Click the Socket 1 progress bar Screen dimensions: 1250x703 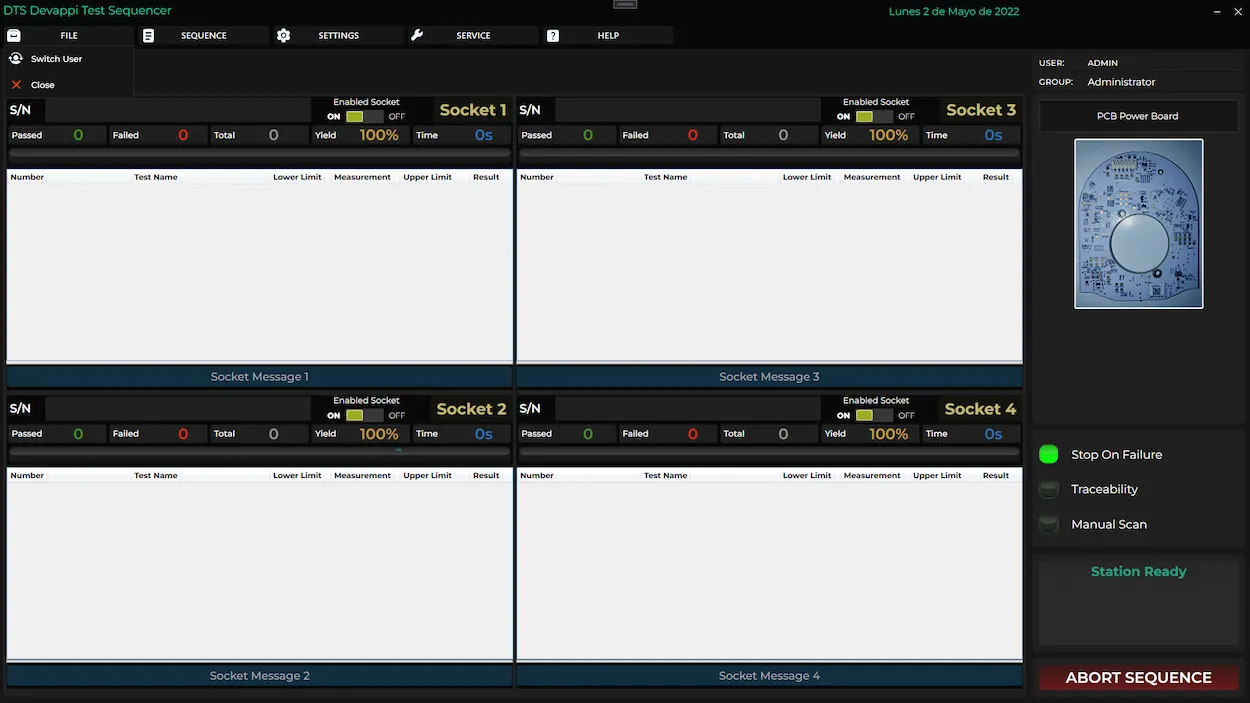260,154
